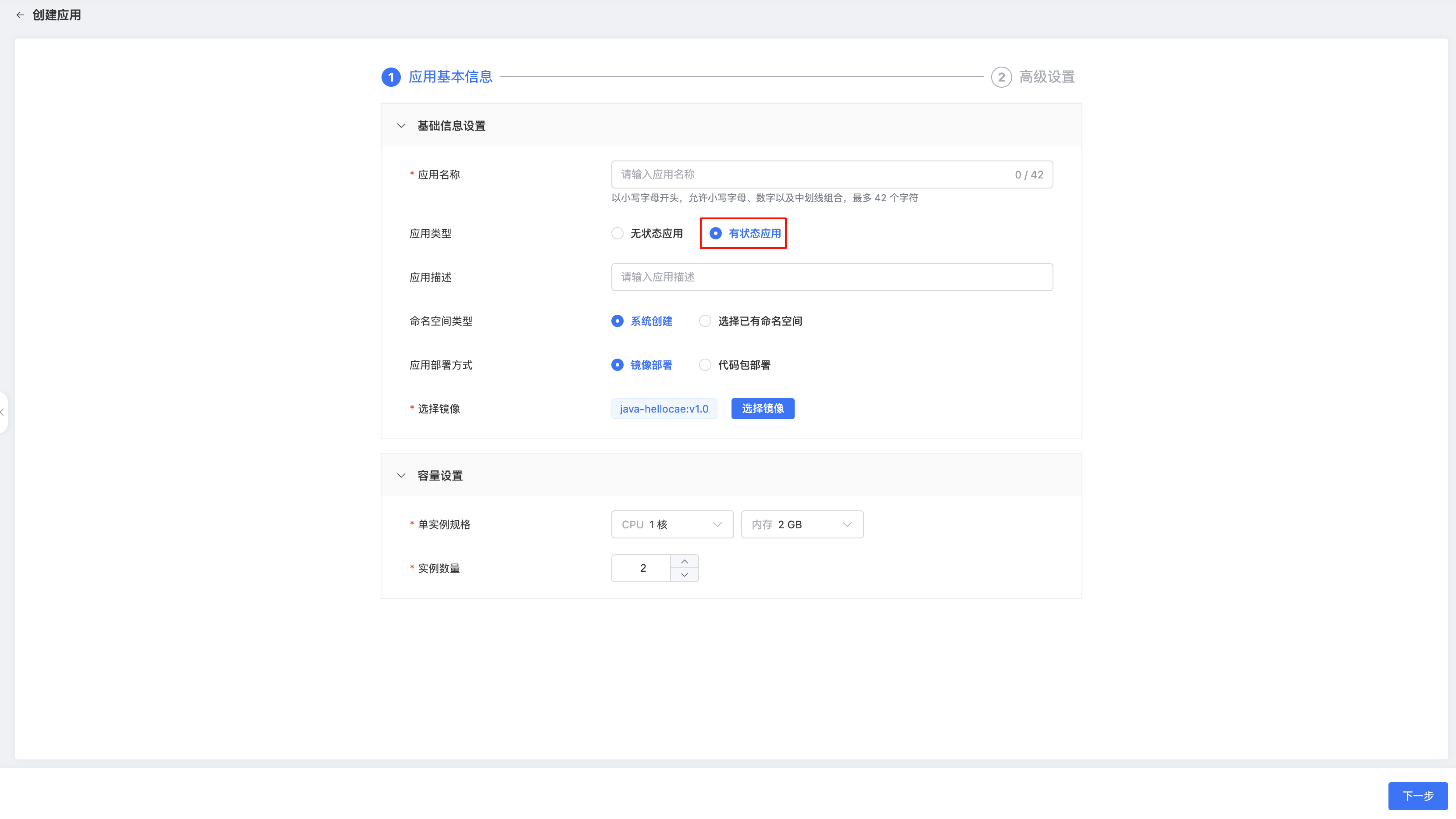Click the step 2 高级设置 circle icon

tap(1001, 77)
